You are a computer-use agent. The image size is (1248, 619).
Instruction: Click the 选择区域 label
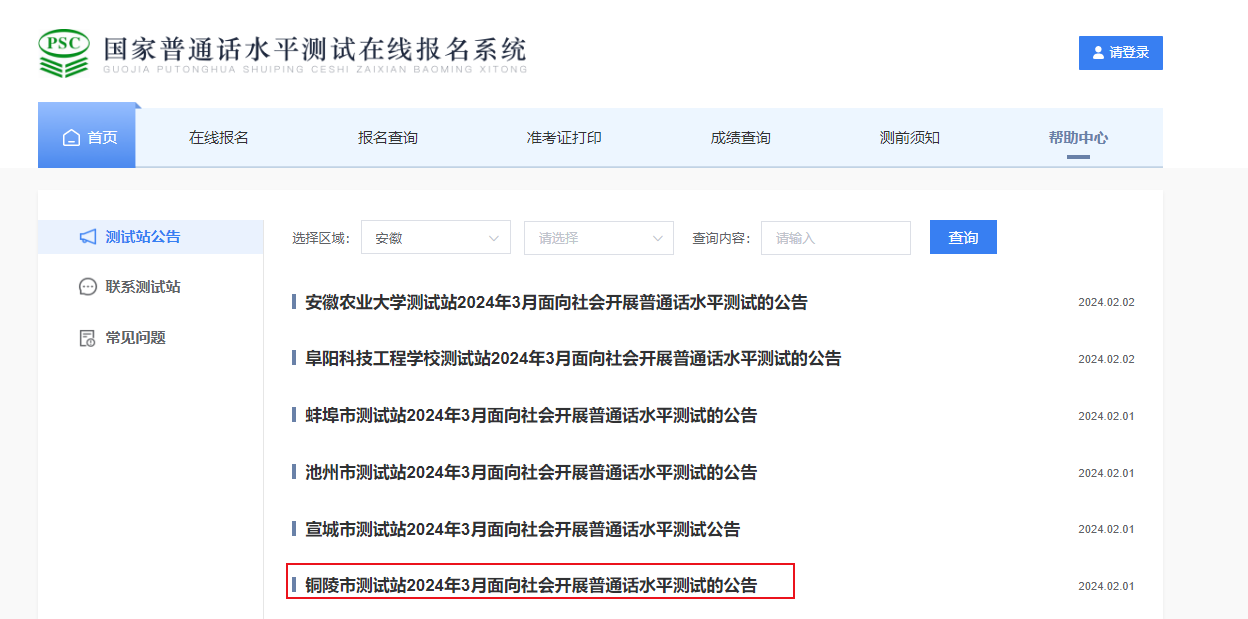(320, 238)
